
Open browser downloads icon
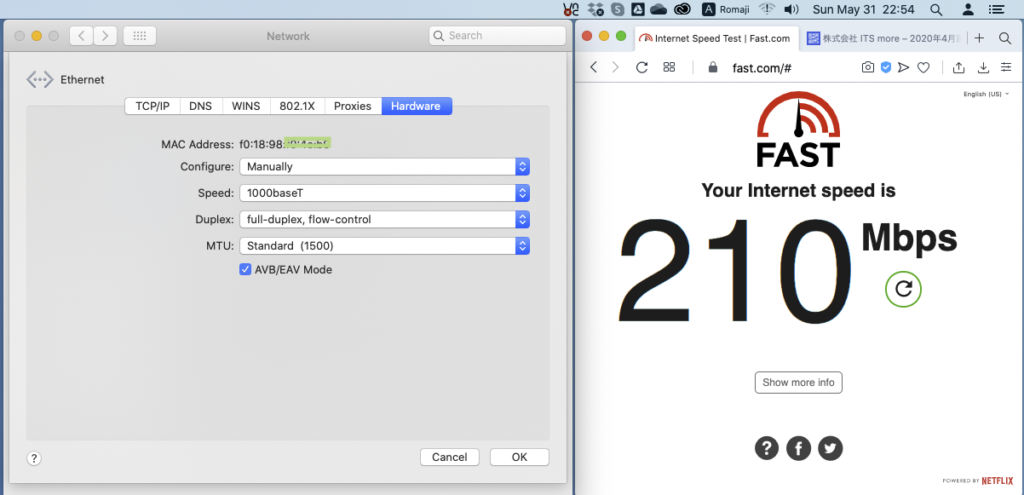click(x=983, y=68)
